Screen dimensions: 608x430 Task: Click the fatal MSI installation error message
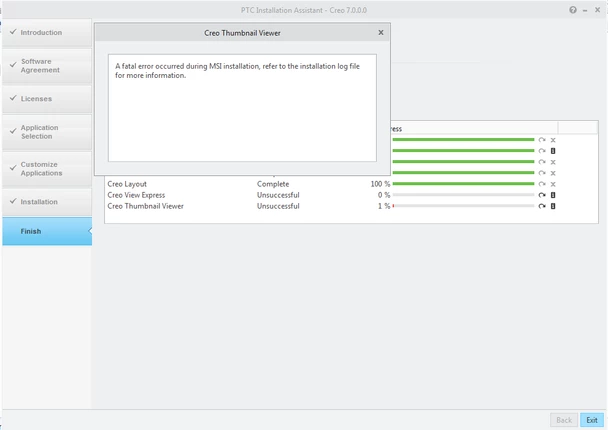237,71
